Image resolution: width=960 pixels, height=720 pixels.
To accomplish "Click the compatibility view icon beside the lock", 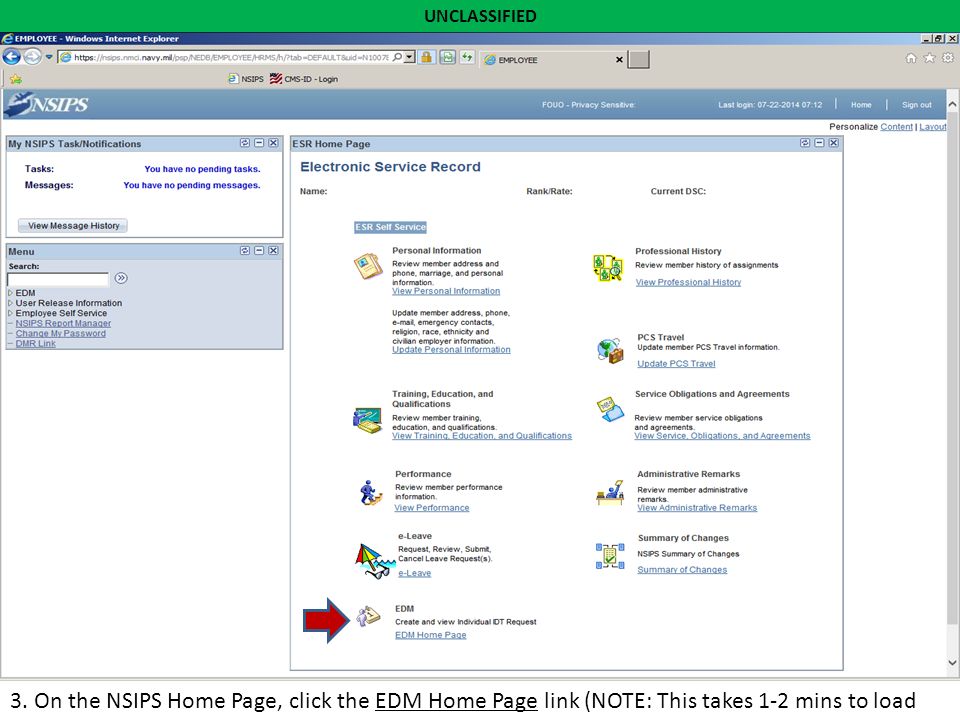I will click(x=448, y=58).
